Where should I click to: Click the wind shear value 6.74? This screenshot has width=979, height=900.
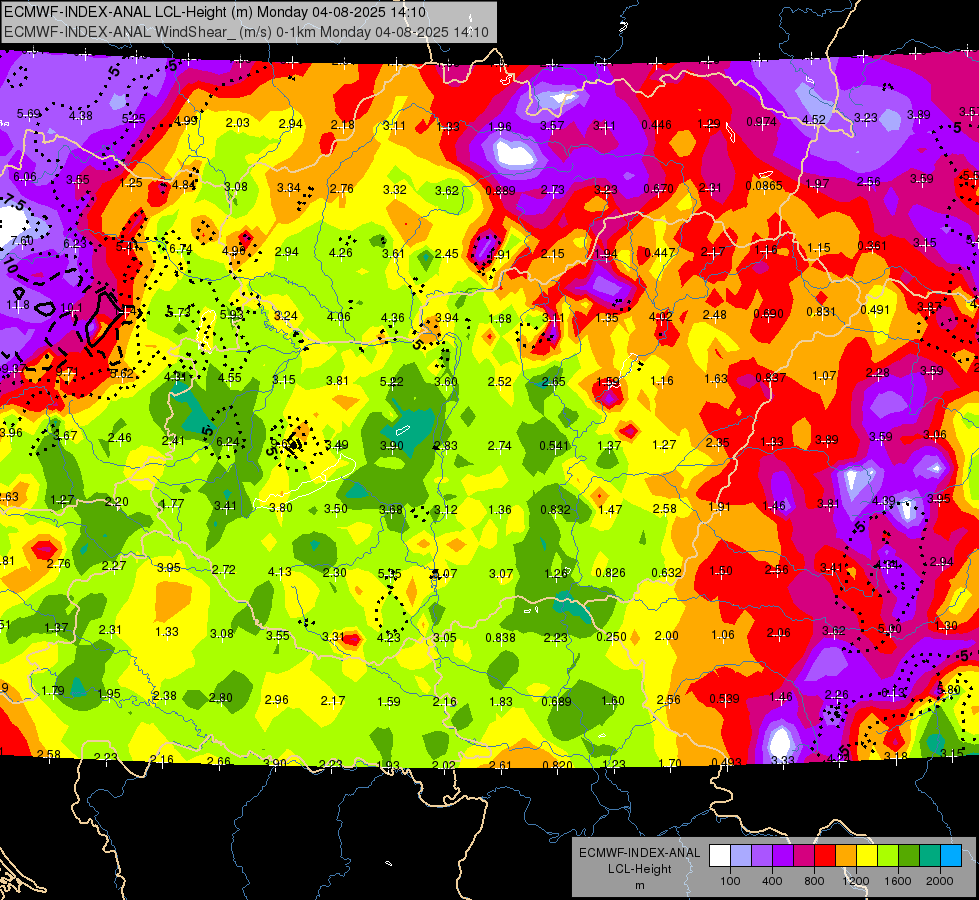coord(180,249)
